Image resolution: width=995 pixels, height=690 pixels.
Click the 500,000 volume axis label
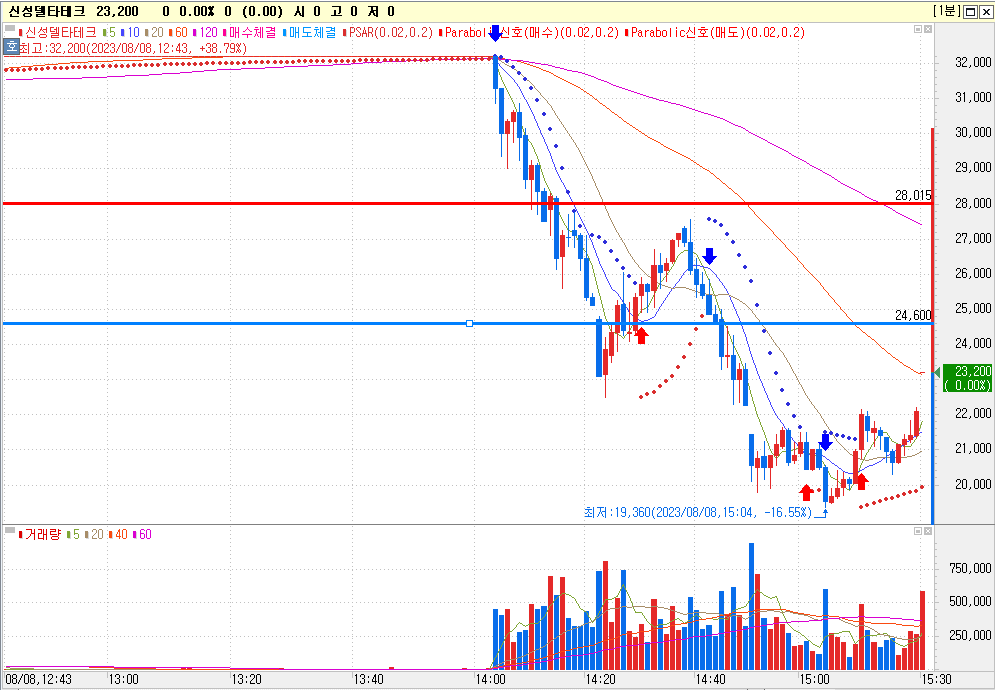coord(970,601)
